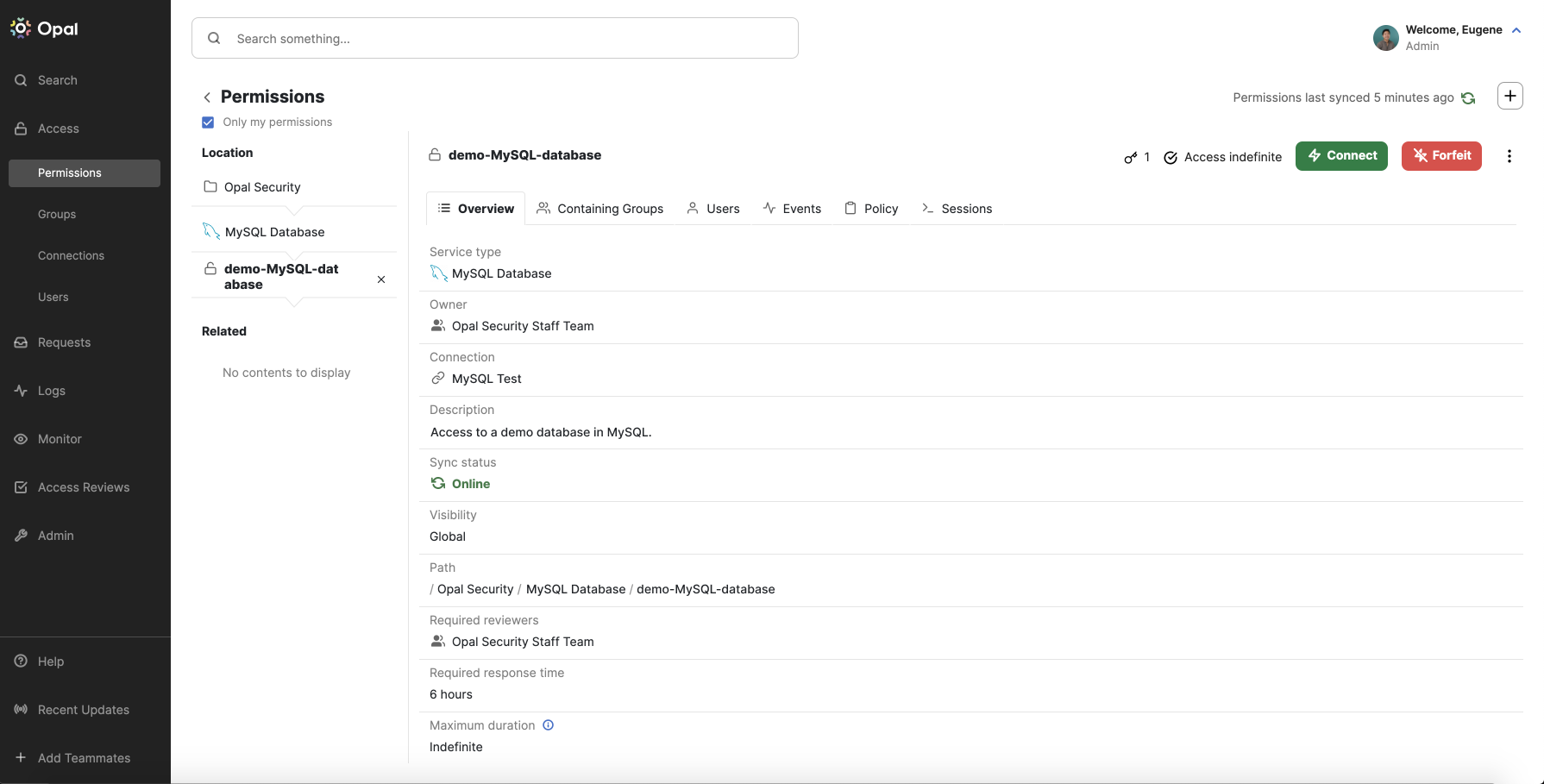Viewport: 1544px width, 784px height.
Task: Open Access Reviews section
Action: [x=85, y=487]
